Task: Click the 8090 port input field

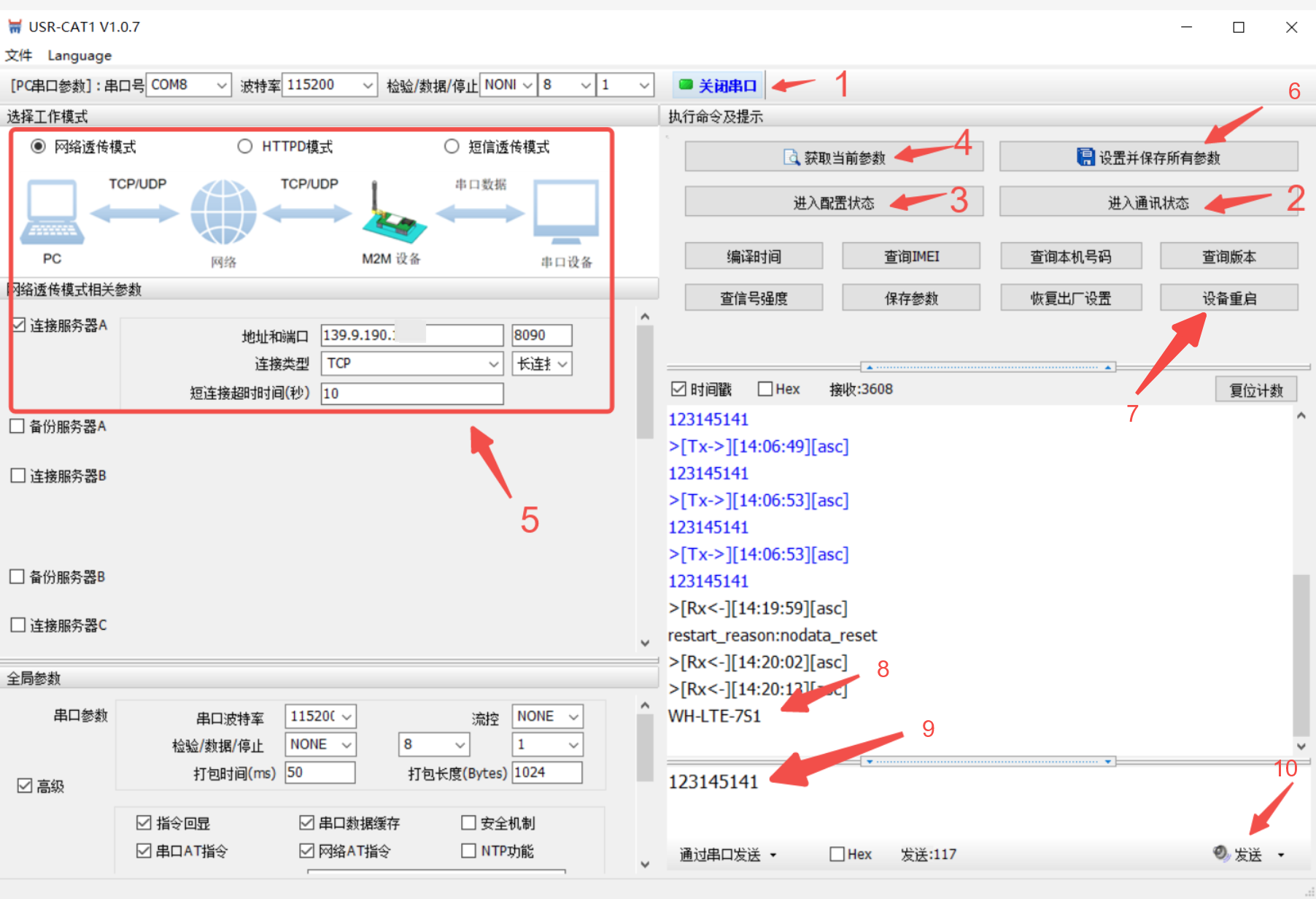Action: [x=542, y=335]
